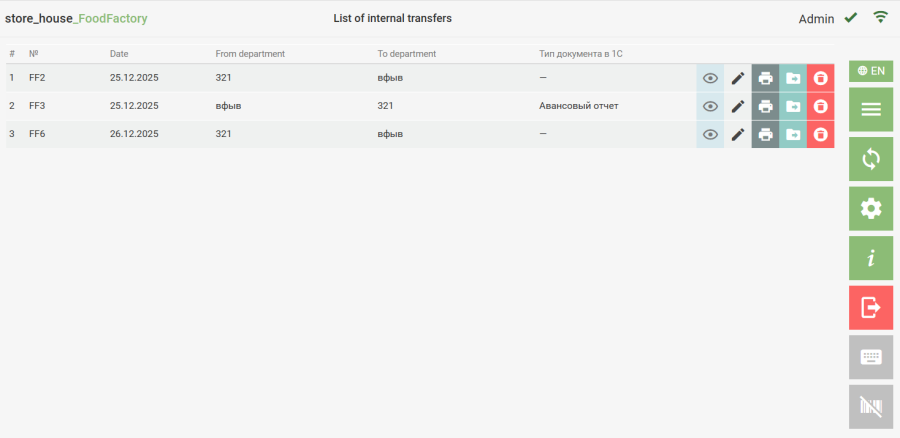Sort by the Date column header
The height and width of the screenshot is (438, 900).
pos(119,54)
